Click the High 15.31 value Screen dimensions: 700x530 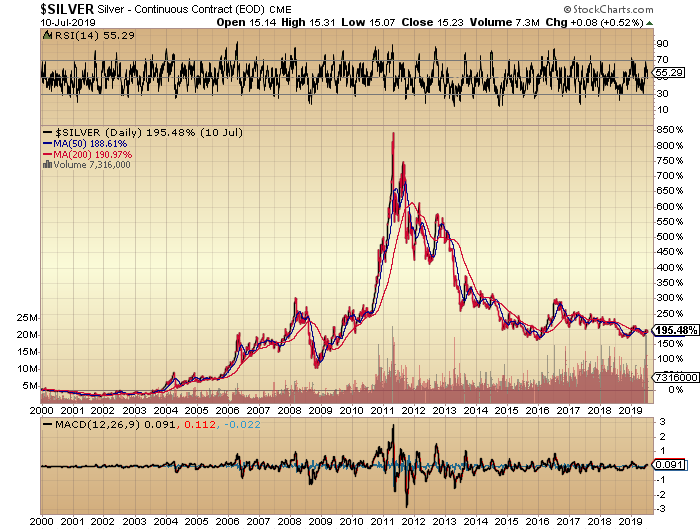308,22
